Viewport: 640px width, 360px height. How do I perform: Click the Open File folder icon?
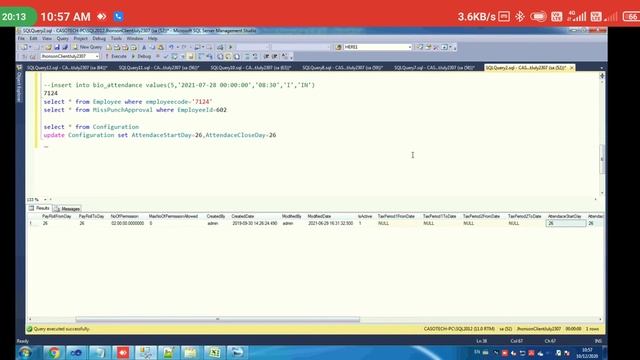click(x=48, y=47)
